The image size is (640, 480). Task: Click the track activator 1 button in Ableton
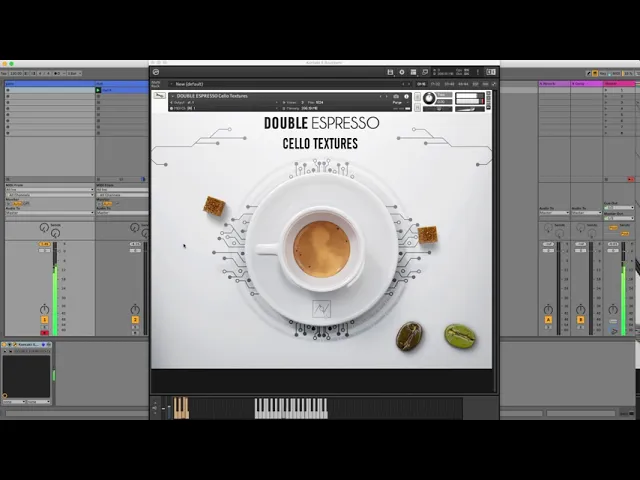click(44, 320)
